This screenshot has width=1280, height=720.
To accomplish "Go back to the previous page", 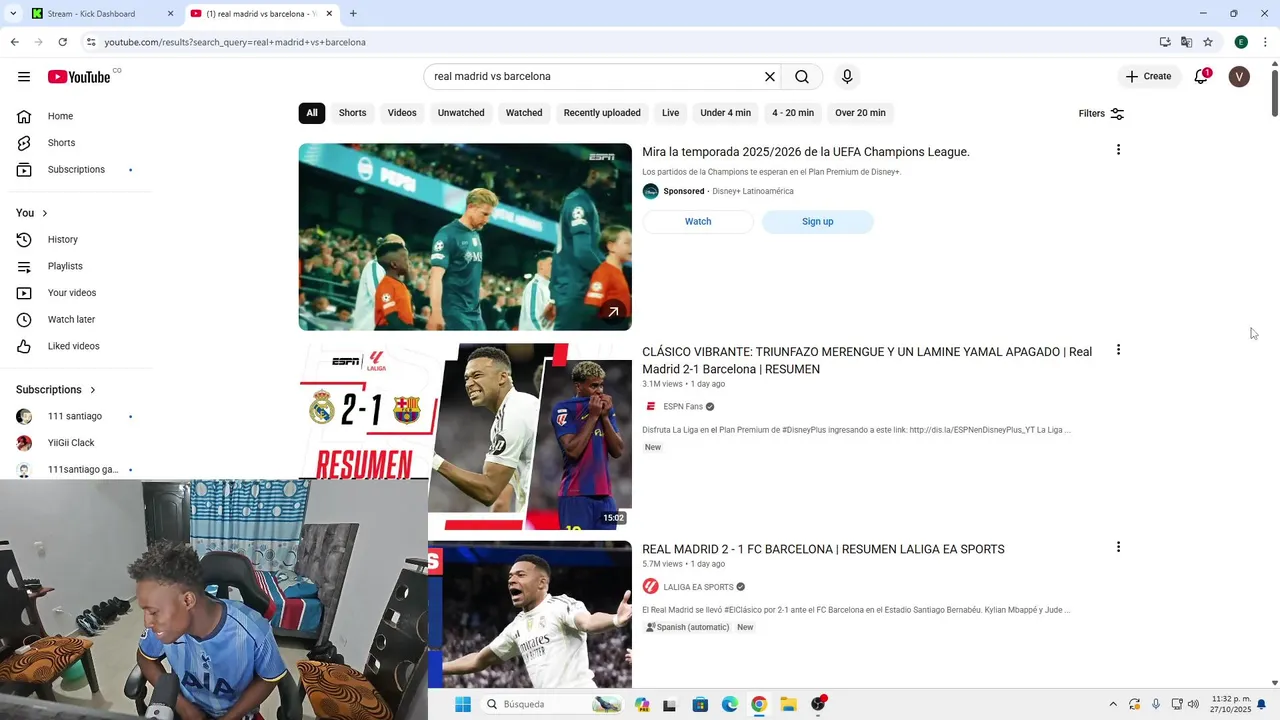I will point(14,42).
